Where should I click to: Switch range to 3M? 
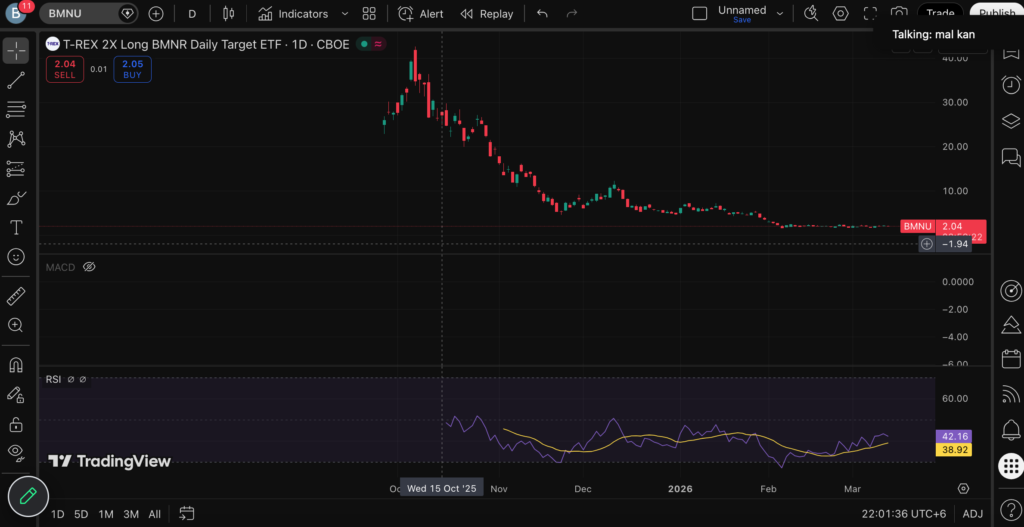131,514
